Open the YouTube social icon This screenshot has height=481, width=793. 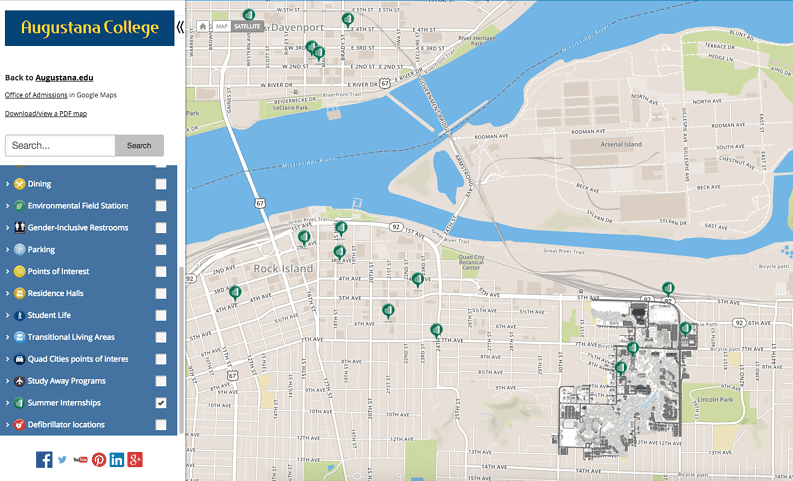tap(80, 459)
